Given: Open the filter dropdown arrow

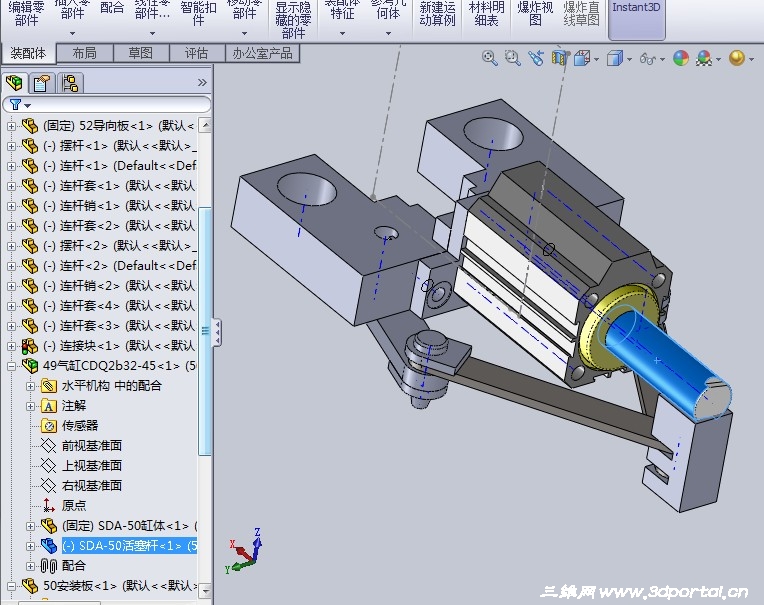Looking at the screenshot, I should coord(27,105).
